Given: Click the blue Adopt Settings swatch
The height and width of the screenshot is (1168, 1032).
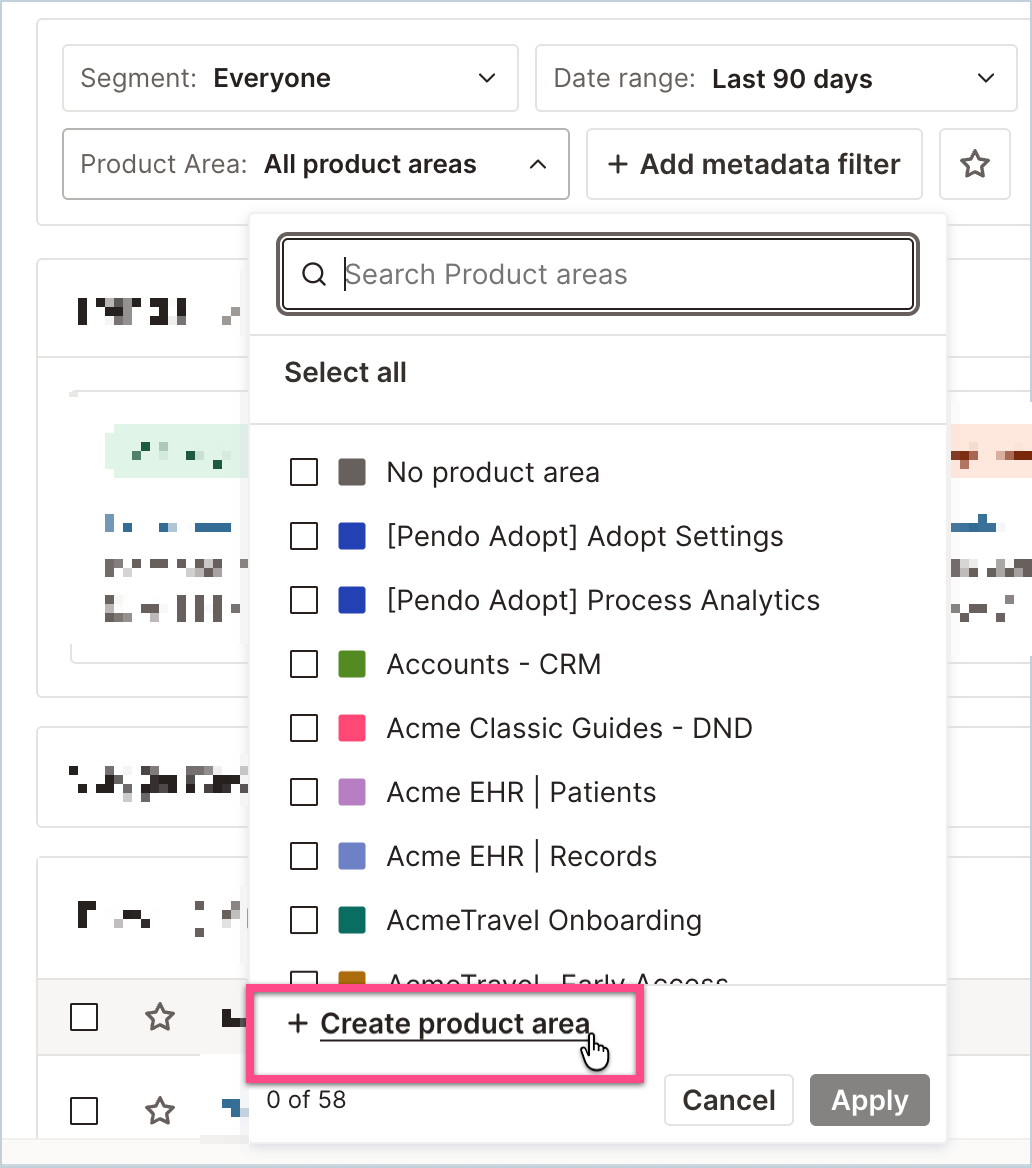Looking at the screenshot, I should tap(352, 536).
